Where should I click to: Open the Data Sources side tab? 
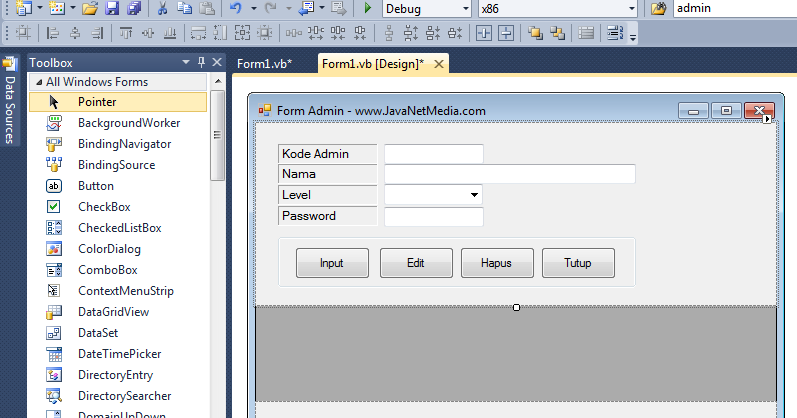pyautogui.click(x=10, y=101)
